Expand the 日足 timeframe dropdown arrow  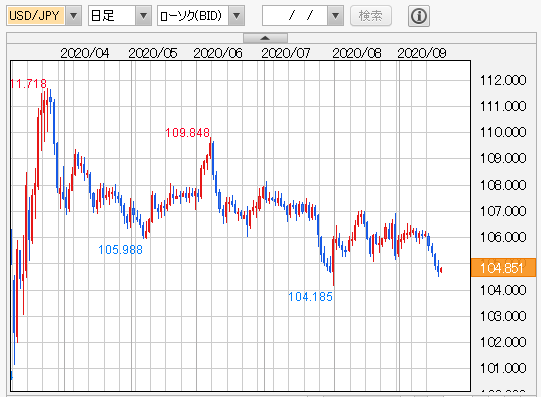[143, 16]
